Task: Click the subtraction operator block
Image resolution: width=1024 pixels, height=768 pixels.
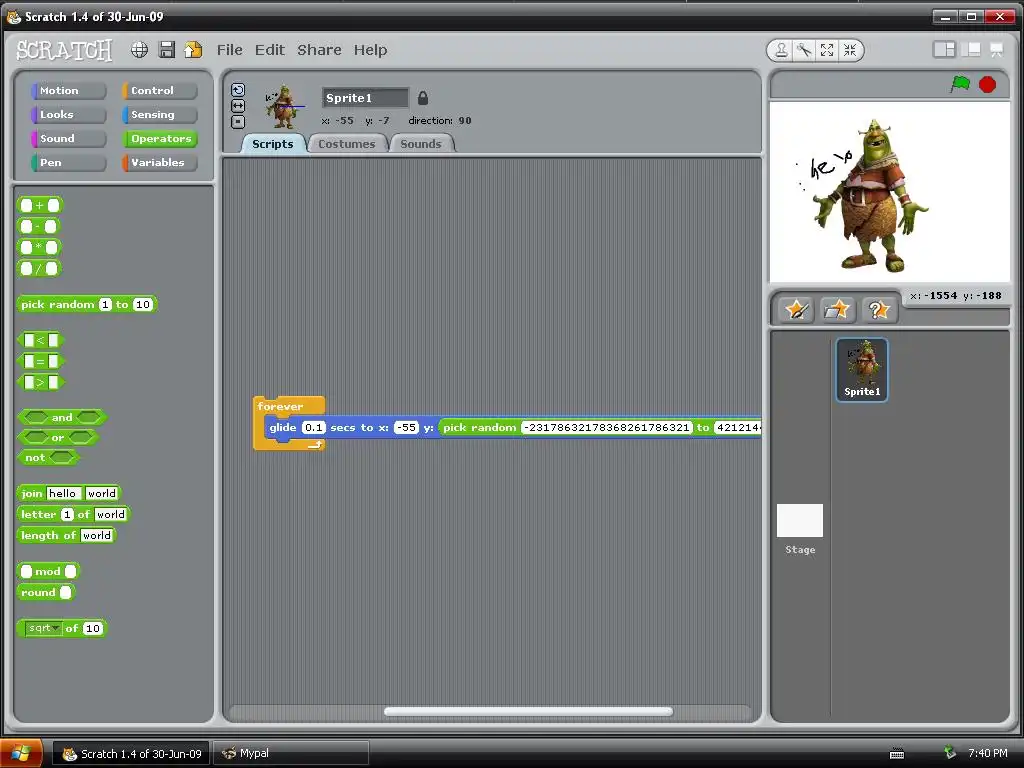Action: (39, 226)
